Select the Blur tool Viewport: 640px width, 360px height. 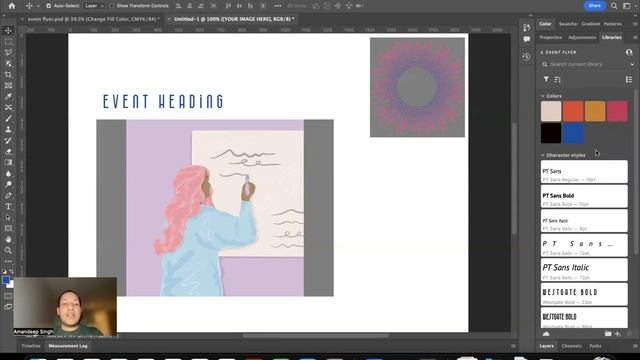(x=8, y=173)
